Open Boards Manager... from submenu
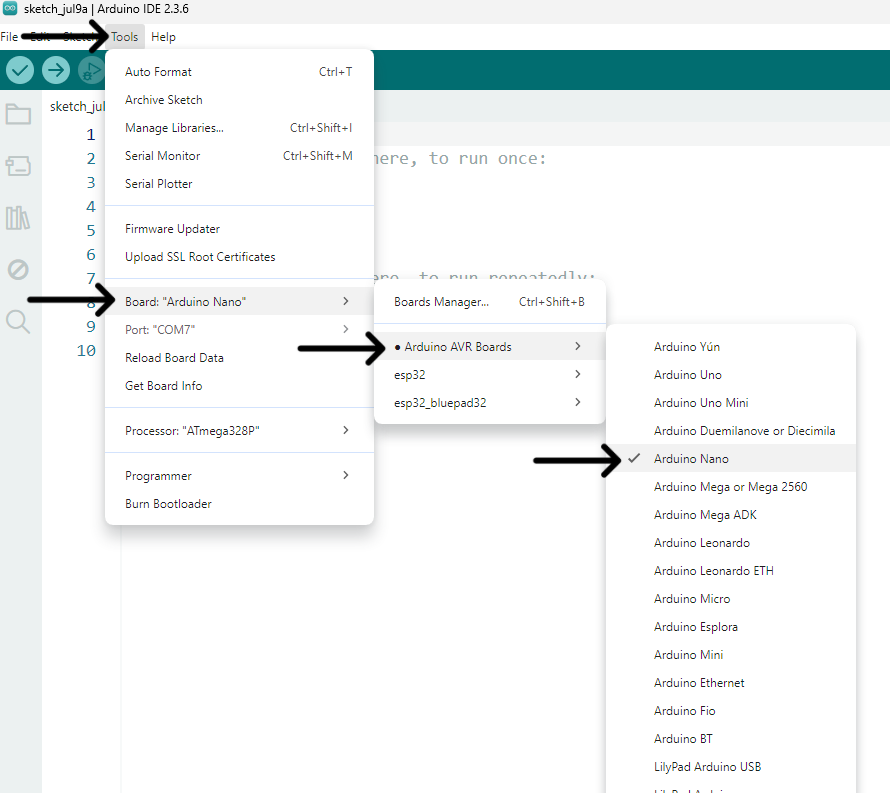The width and height of the screenshot is (890, 793). tap(489, 302)
